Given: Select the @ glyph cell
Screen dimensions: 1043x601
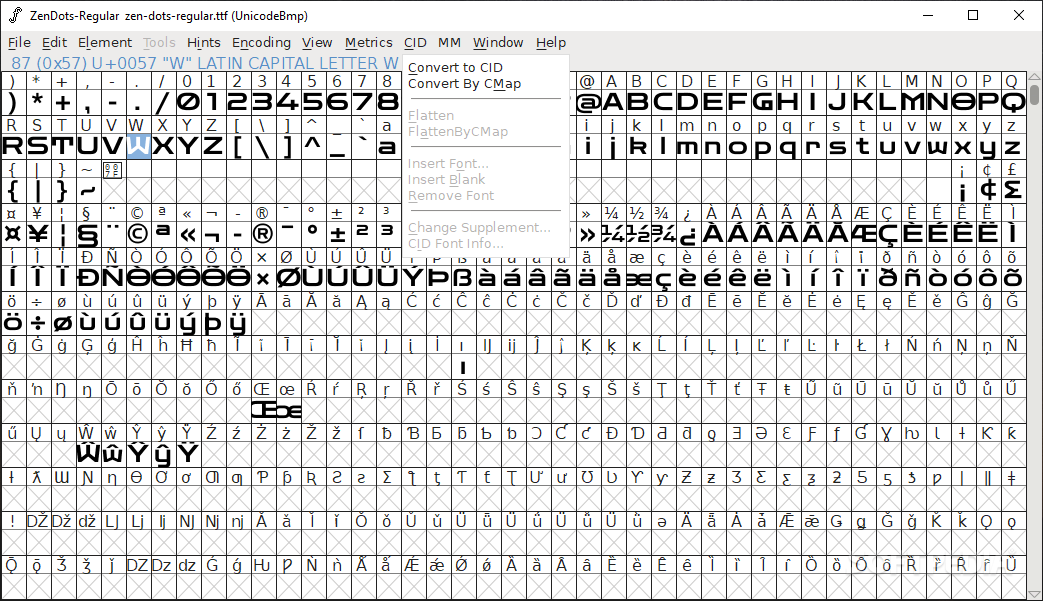Looking at the screenshot, I should [x=588, y=102].
